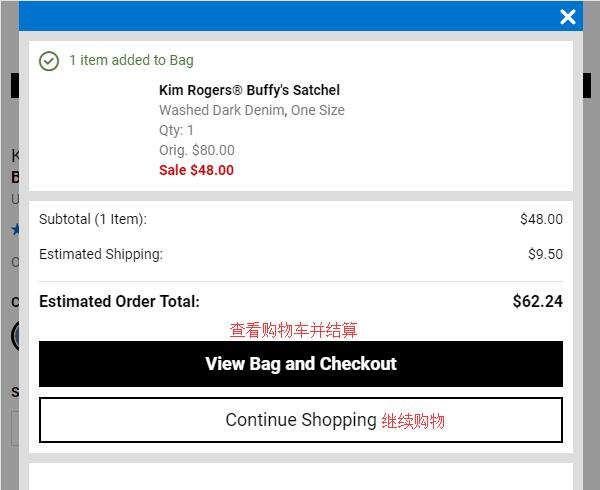
Task: Click the Orig. $80.00 price text
Action: click(197, 150)
